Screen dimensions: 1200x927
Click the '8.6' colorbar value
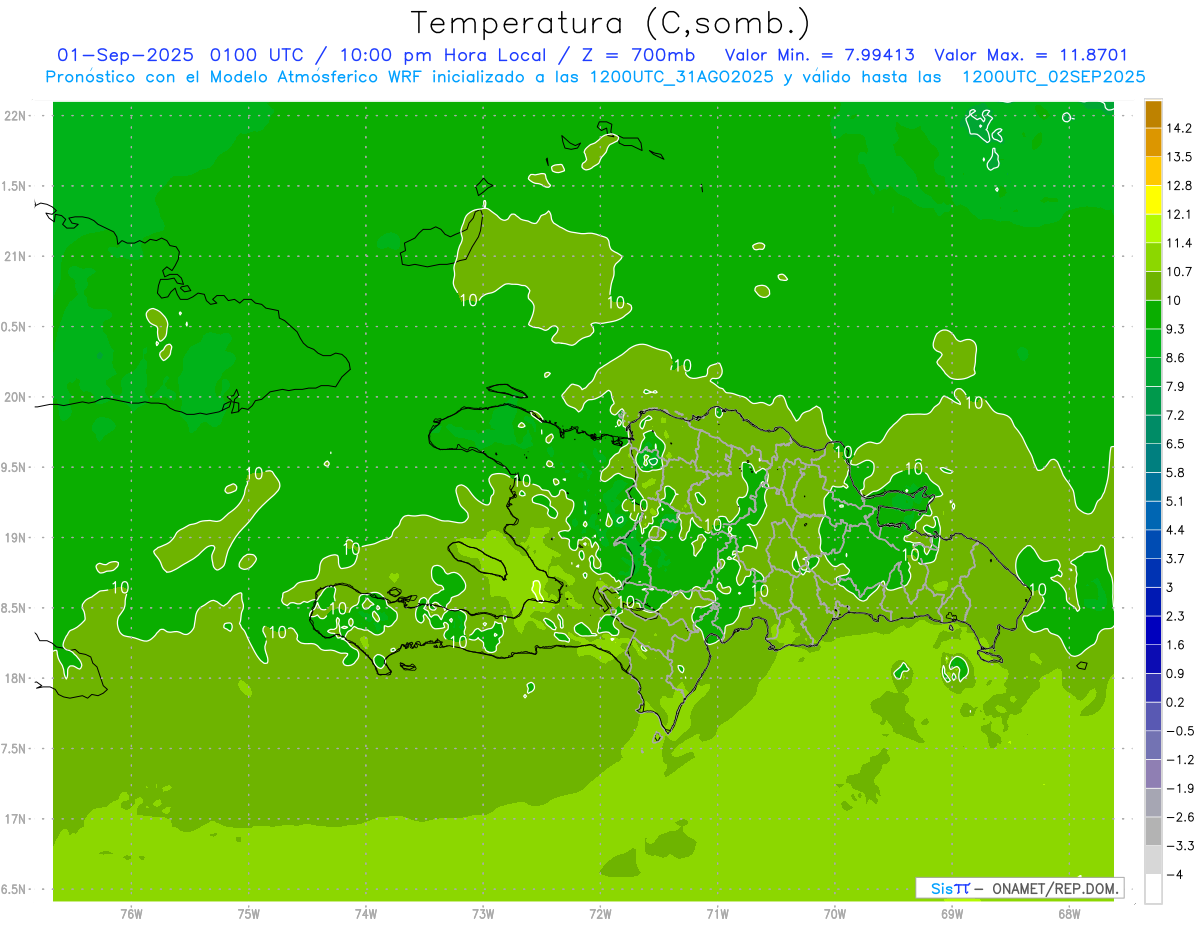pyautogui.click(x=1177, y=358)
